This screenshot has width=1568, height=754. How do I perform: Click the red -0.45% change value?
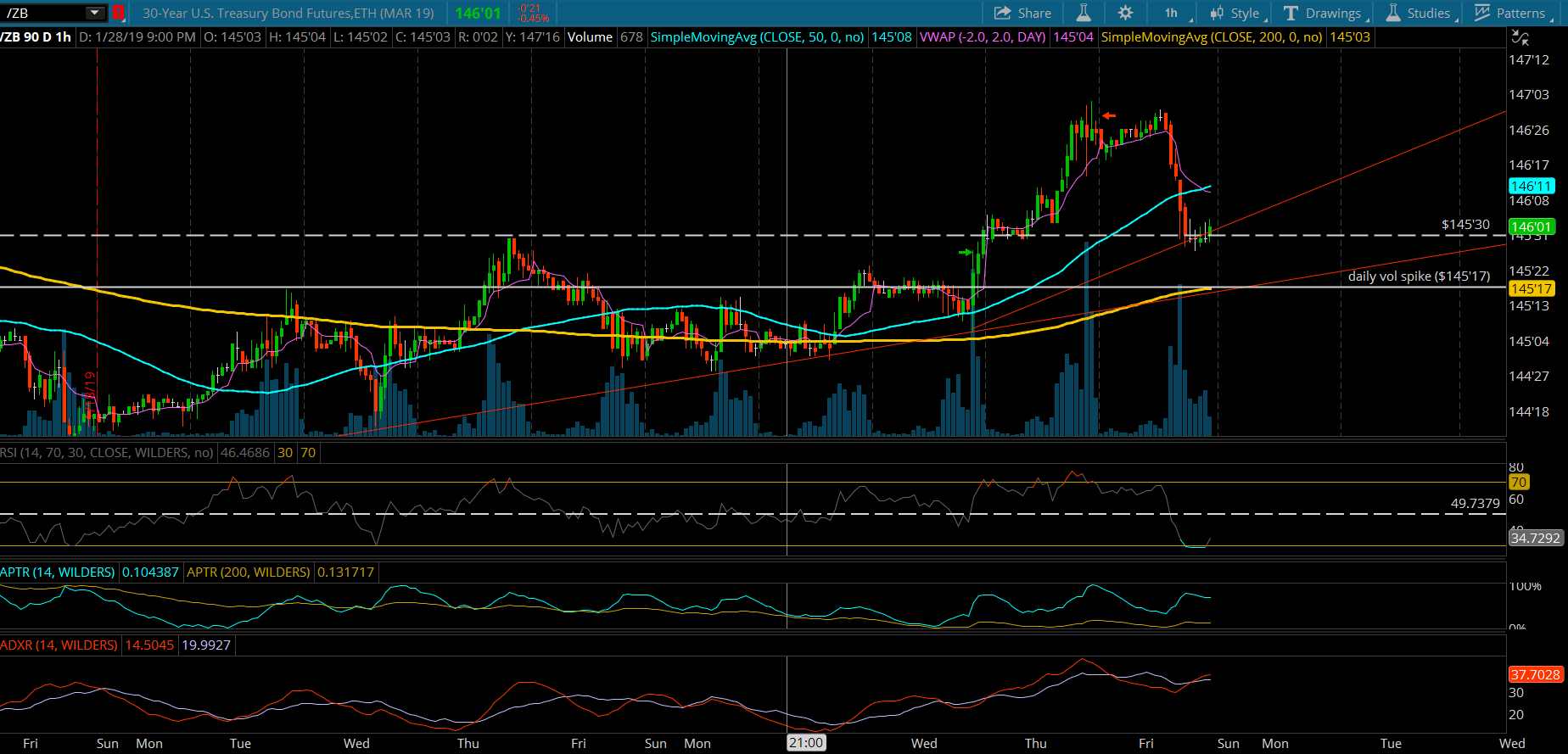pyautogui.click(x=534, y=18)
